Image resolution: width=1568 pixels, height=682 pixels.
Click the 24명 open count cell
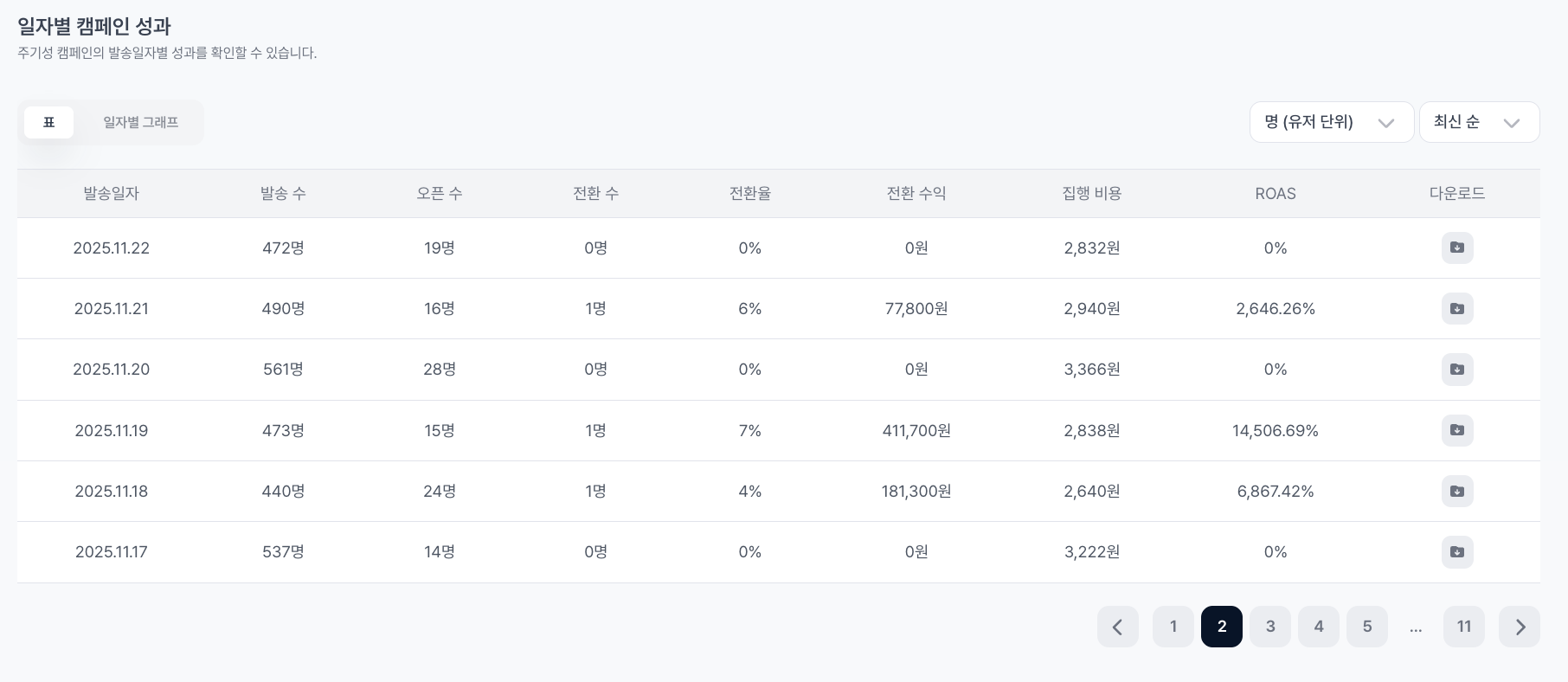[440, 492]
